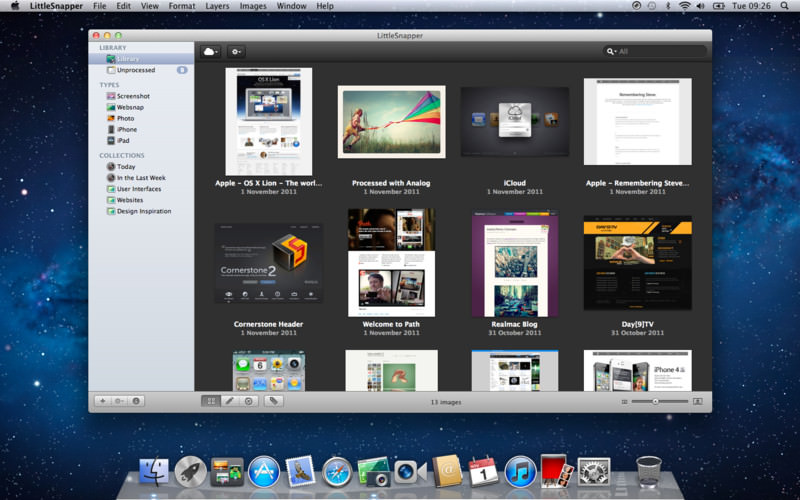
Task: Open the search scope magnifier dropdown
Action: pos(611,52)
